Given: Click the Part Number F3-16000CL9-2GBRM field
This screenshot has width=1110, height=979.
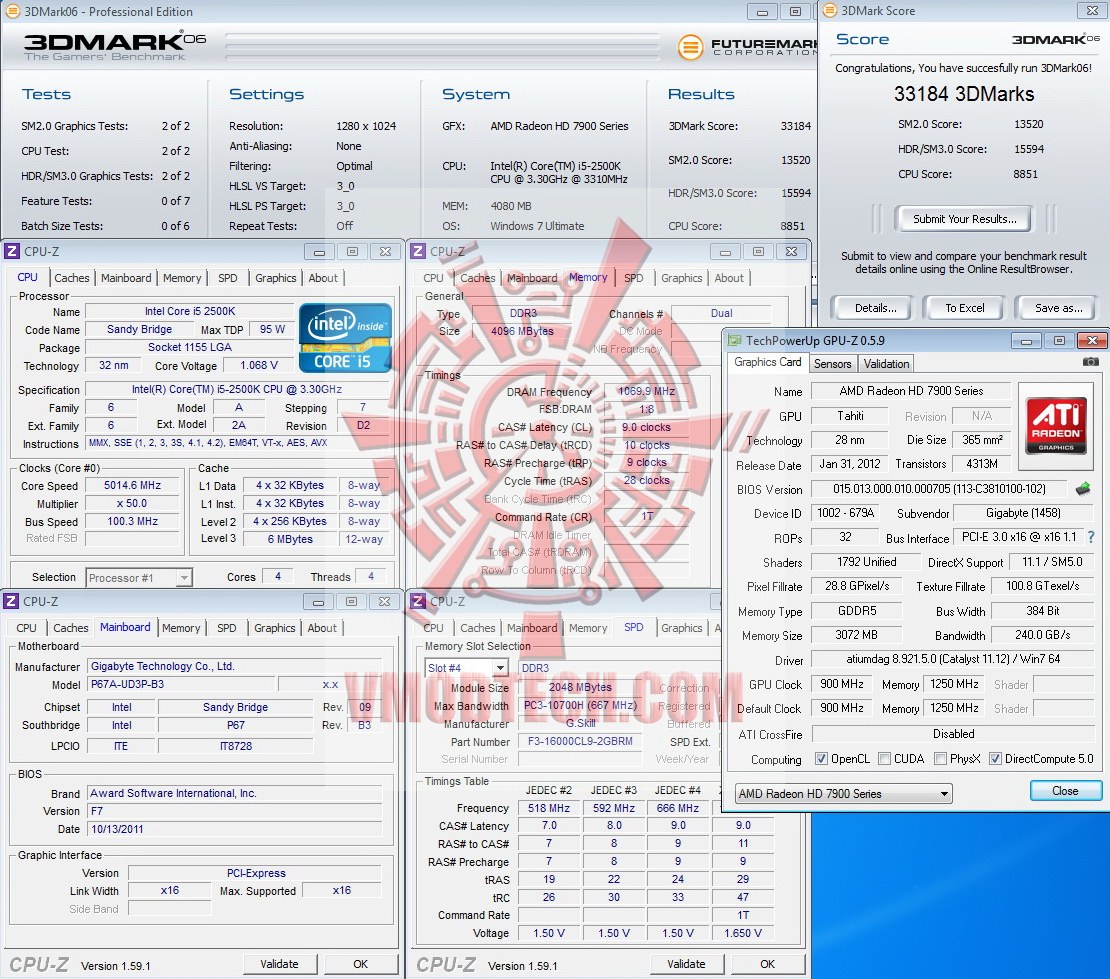Looking at the screenshot, I should (x=580, y=741).
